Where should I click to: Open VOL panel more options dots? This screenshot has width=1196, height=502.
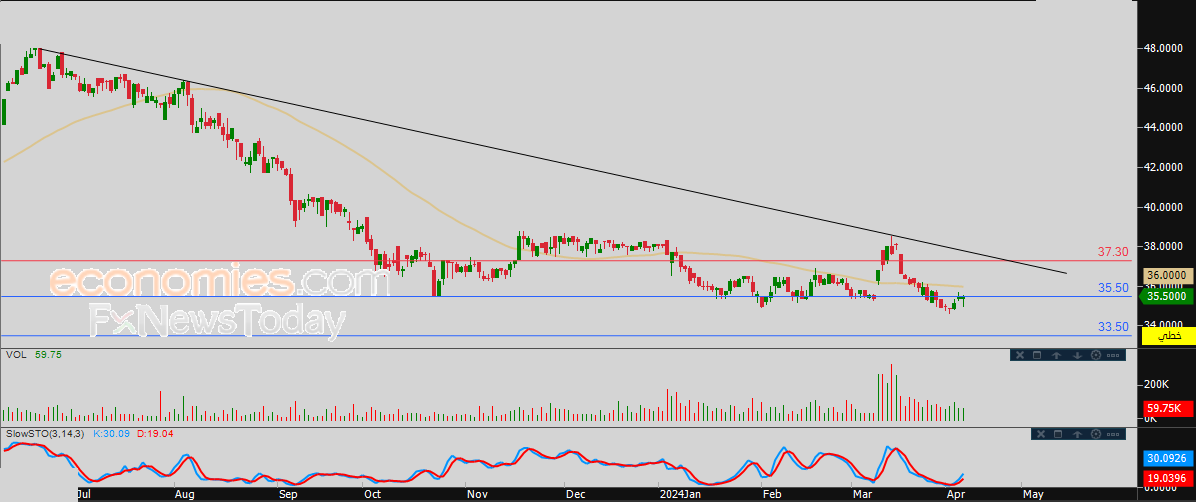coord(1113,356)
